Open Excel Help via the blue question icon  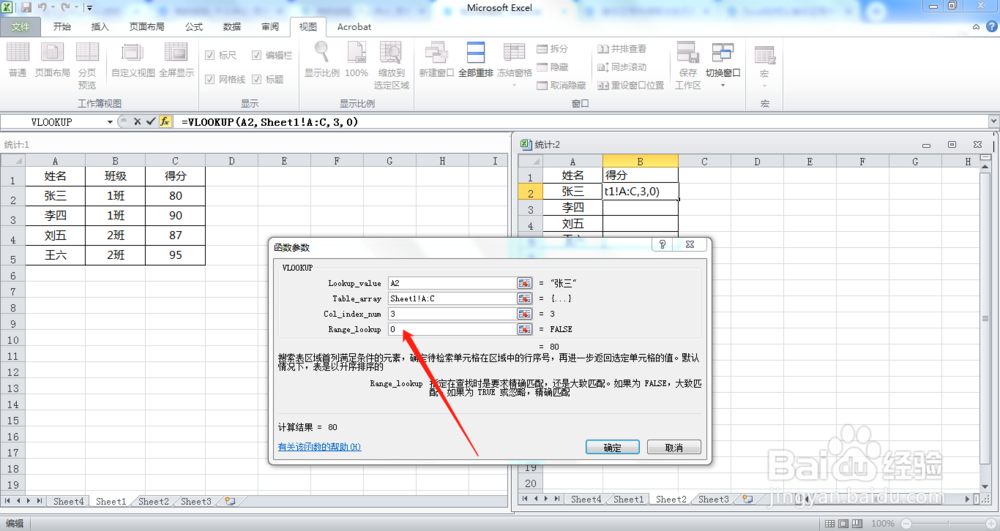992,26
